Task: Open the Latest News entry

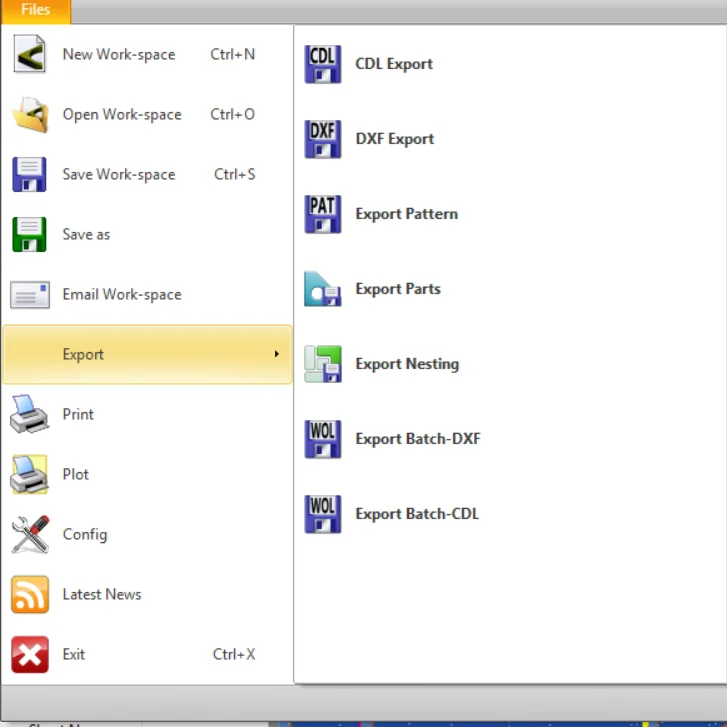Action: coord(147,594)
